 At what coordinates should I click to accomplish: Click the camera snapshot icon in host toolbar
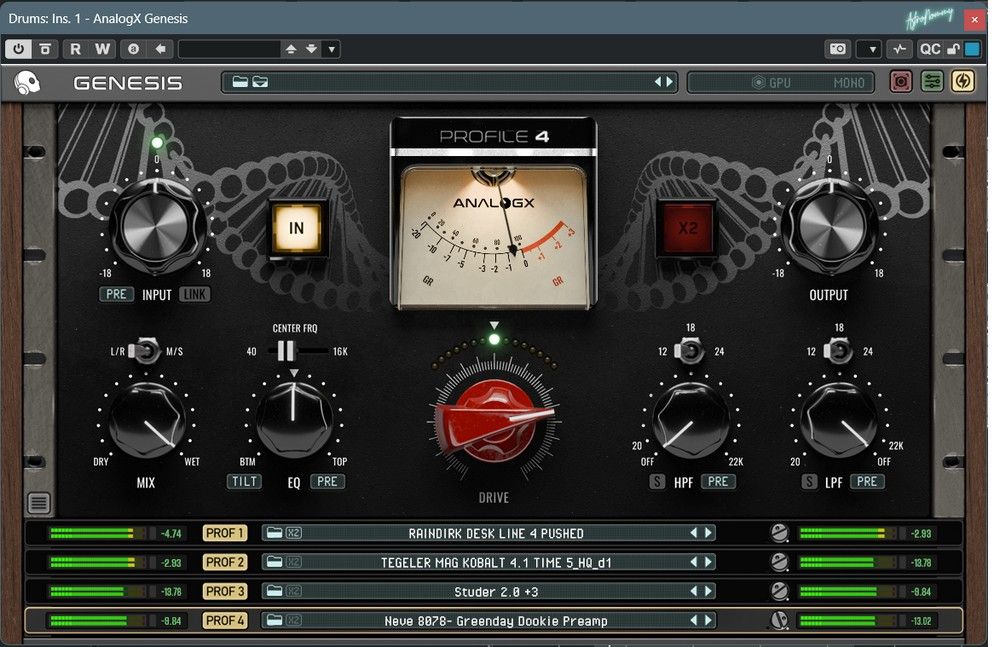(x=837, y=49)
